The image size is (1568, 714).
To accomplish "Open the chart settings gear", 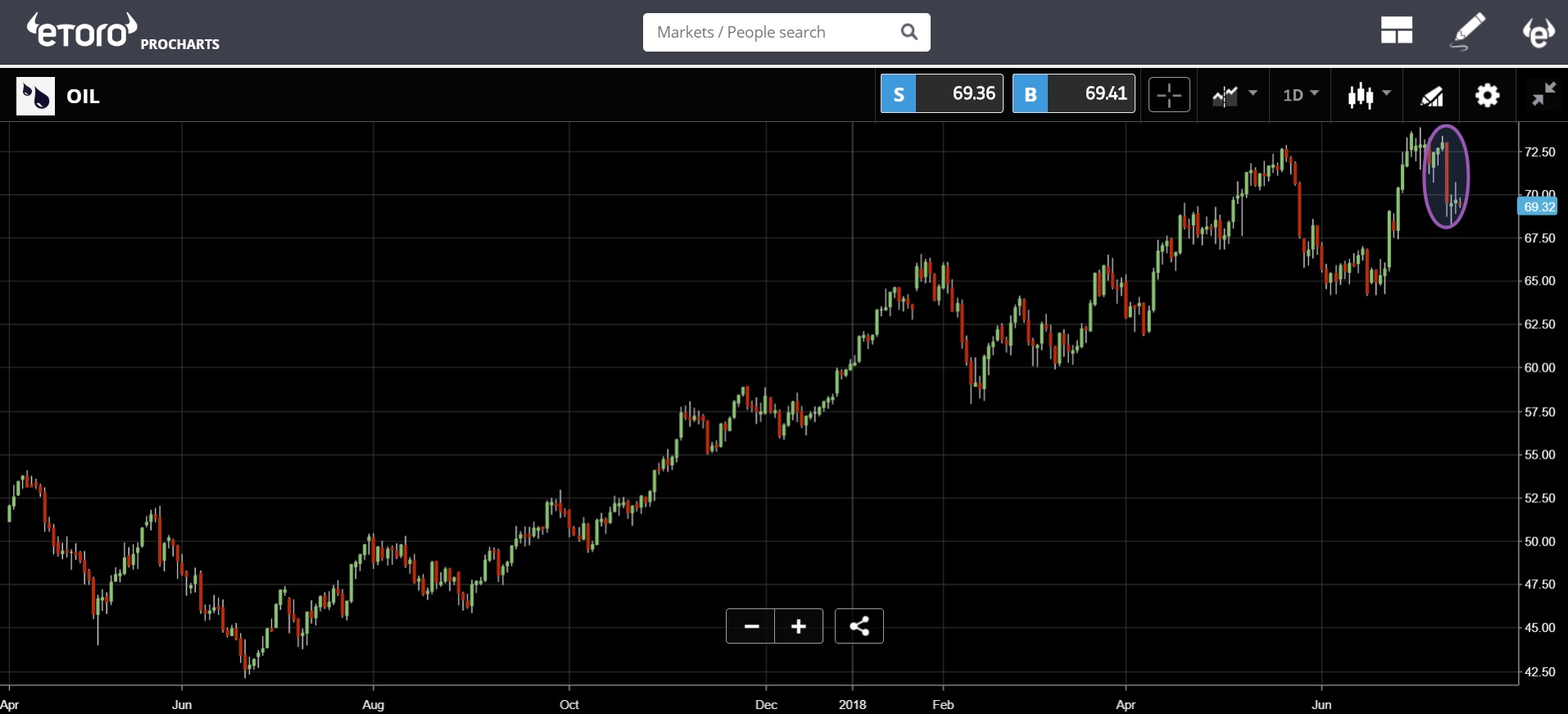I will coord(1487,96).
